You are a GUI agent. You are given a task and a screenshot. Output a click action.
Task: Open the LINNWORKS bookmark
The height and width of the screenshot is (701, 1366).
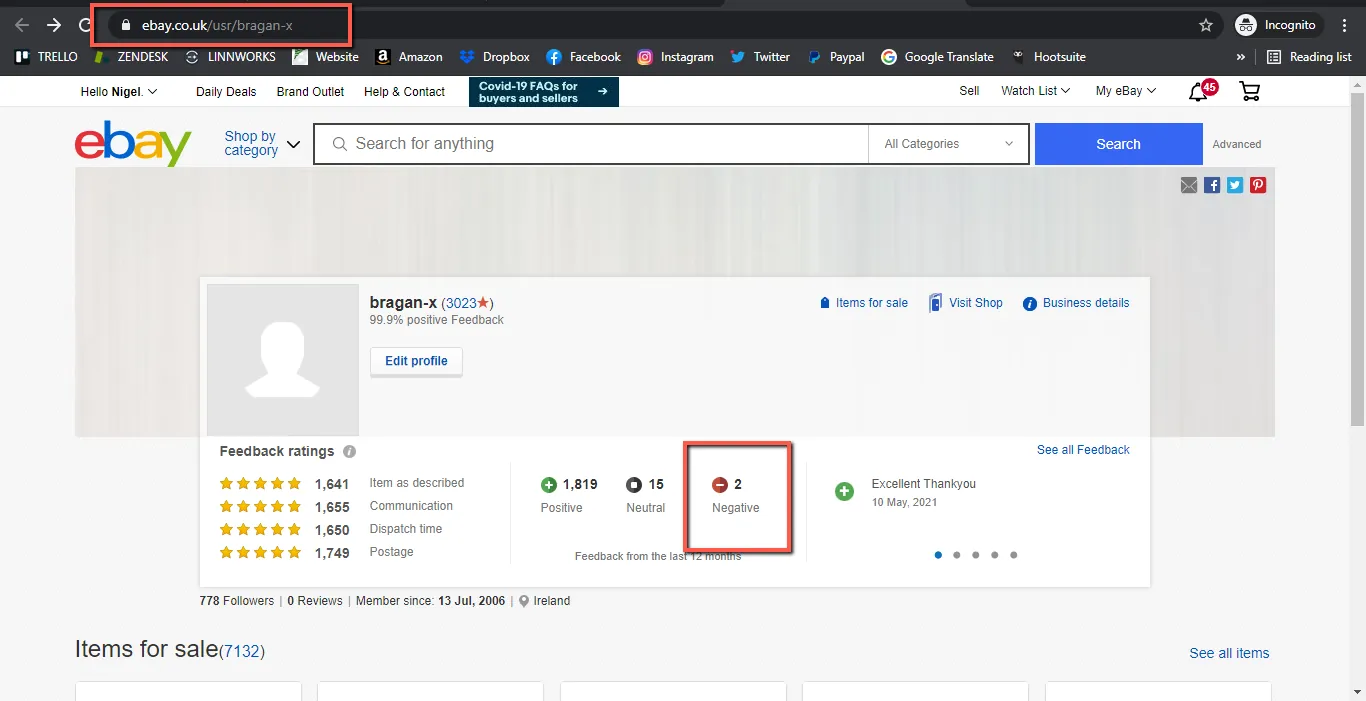tap(230, 57)
